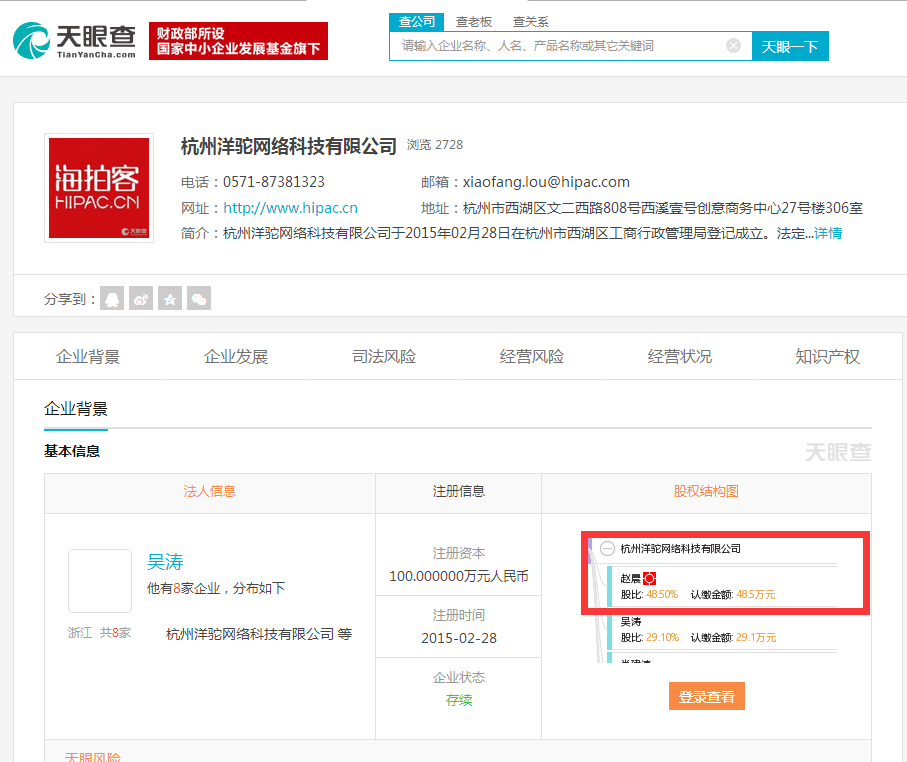
Task: Share to QQ Zone star icon
Action: [170, 299]
